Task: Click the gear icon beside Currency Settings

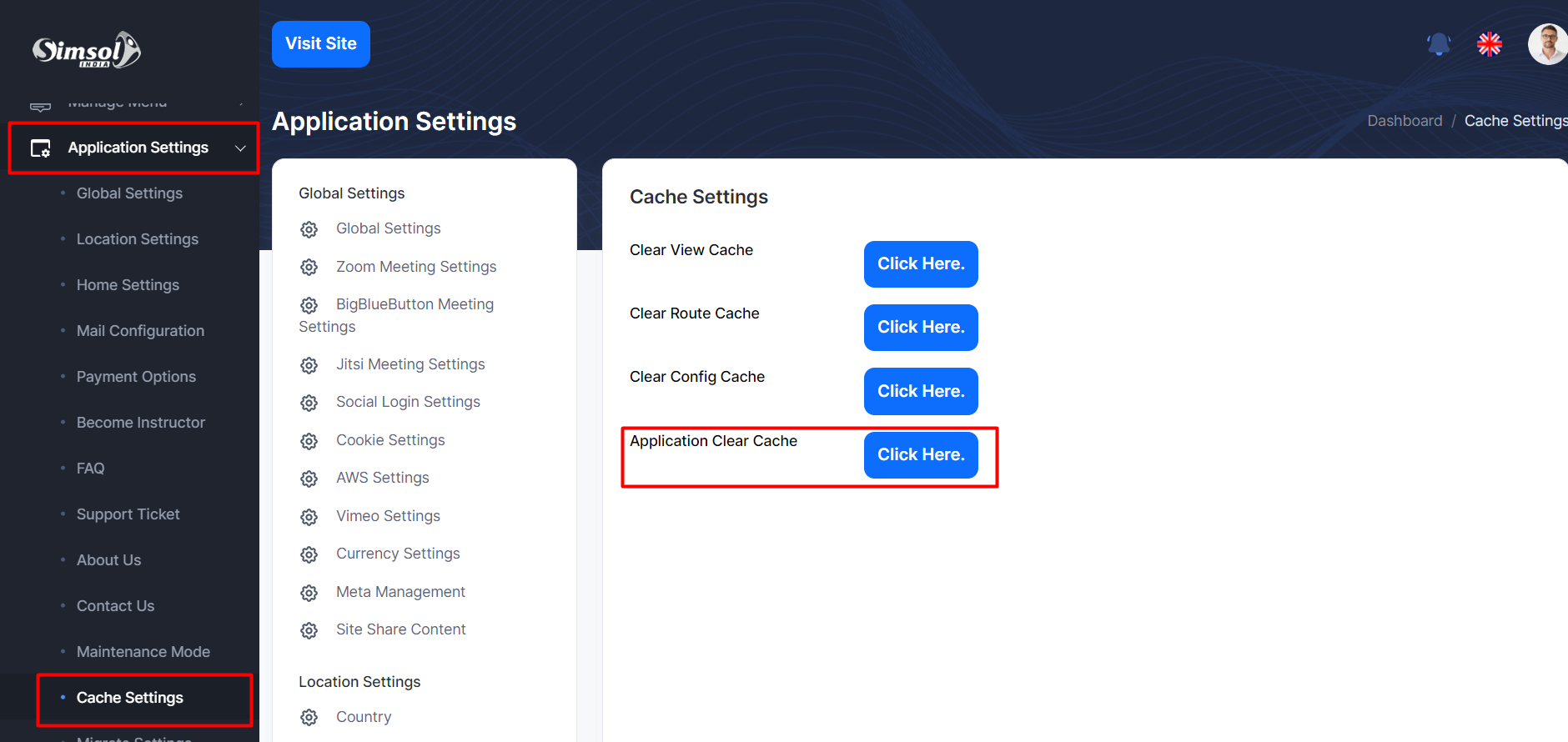Action: pyautogui.click(x=309, y=554)
